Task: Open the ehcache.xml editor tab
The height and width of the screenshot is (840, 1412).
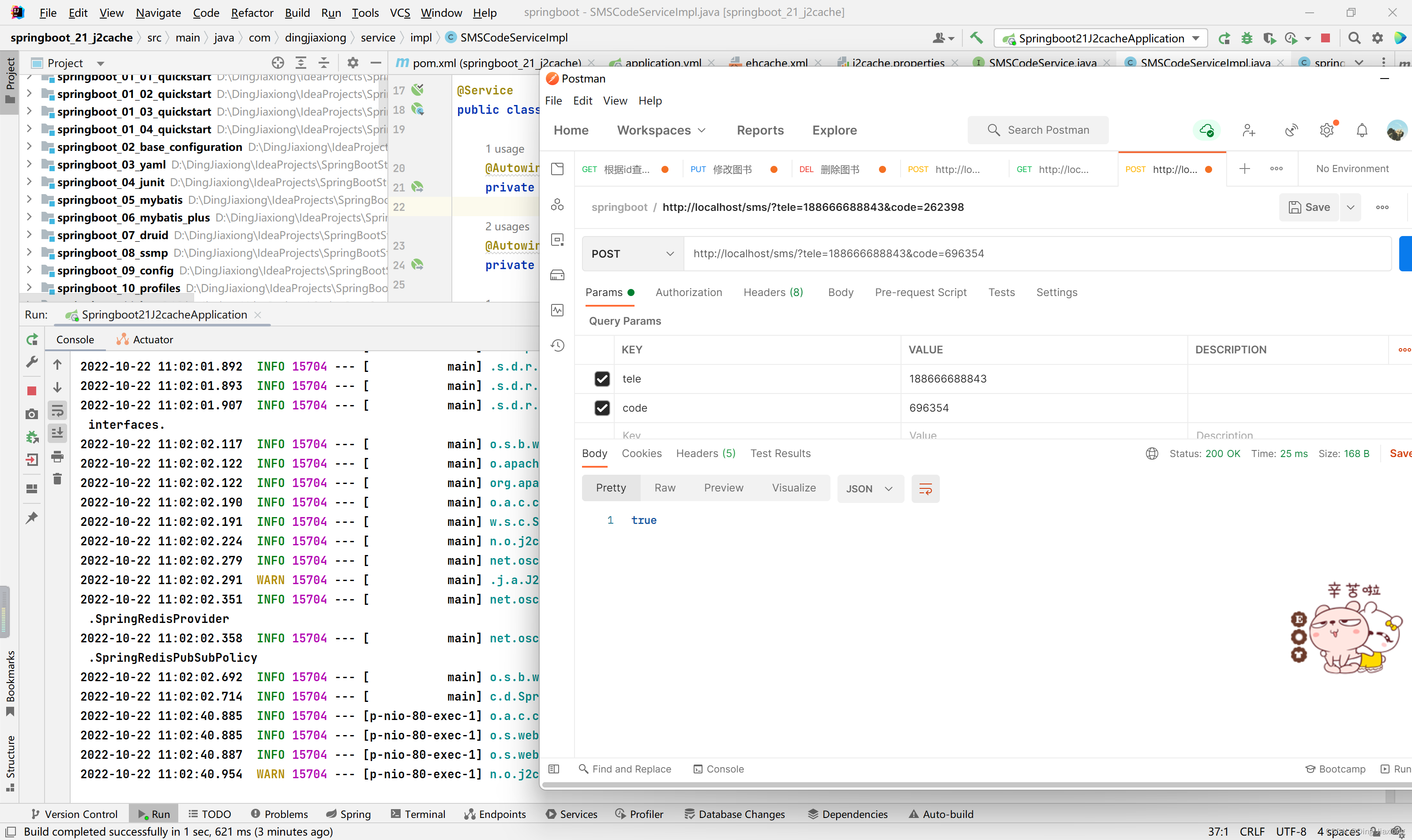Action: [776, 63]
